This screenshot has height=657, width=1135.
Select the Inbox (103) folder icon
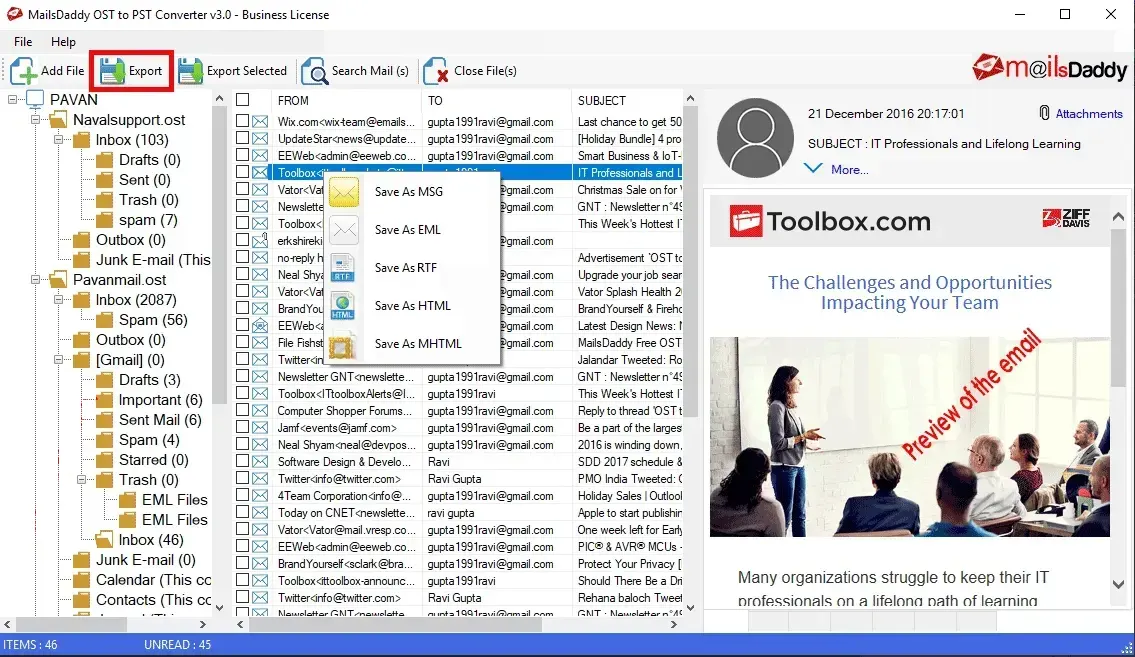tap(81, 140)
